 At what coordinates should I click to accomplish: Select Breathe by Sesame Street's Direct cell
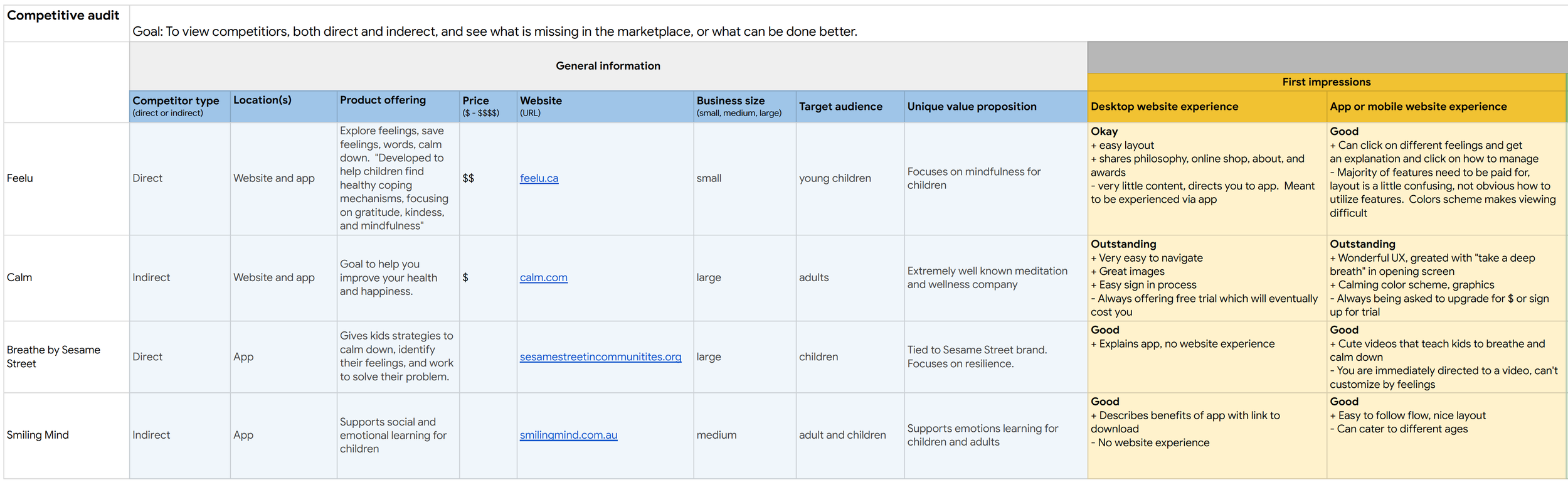click(x=180, y=357)
